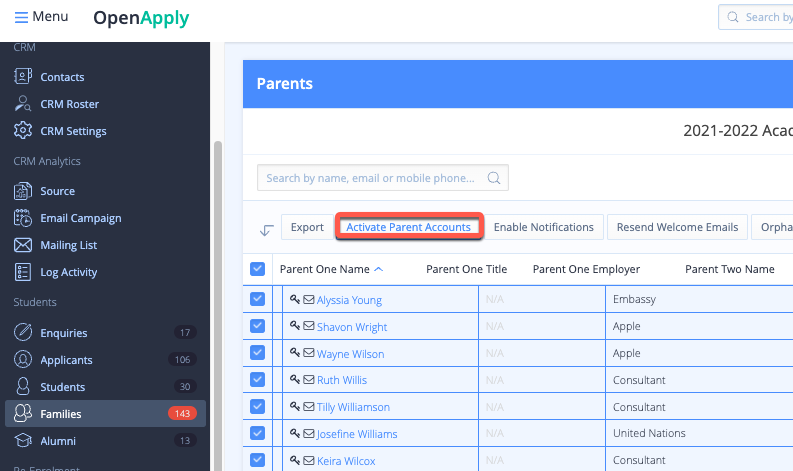This screenshot has height=471, width=793.
Task: Open Applicants in the sidebar
Action: pos(66,360)
